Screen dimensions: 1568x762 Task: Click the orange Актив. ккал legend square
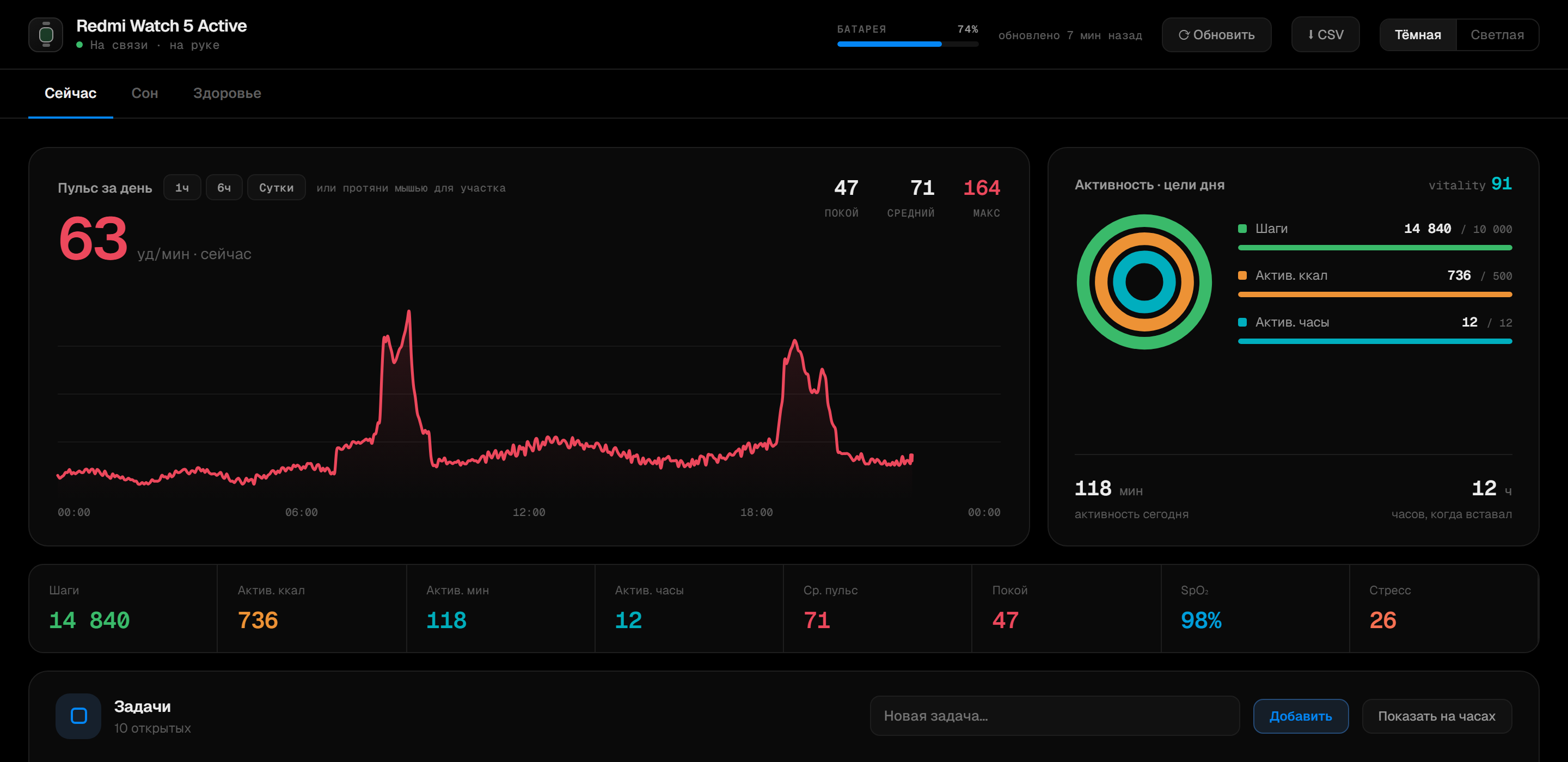tap(1242, 276)
